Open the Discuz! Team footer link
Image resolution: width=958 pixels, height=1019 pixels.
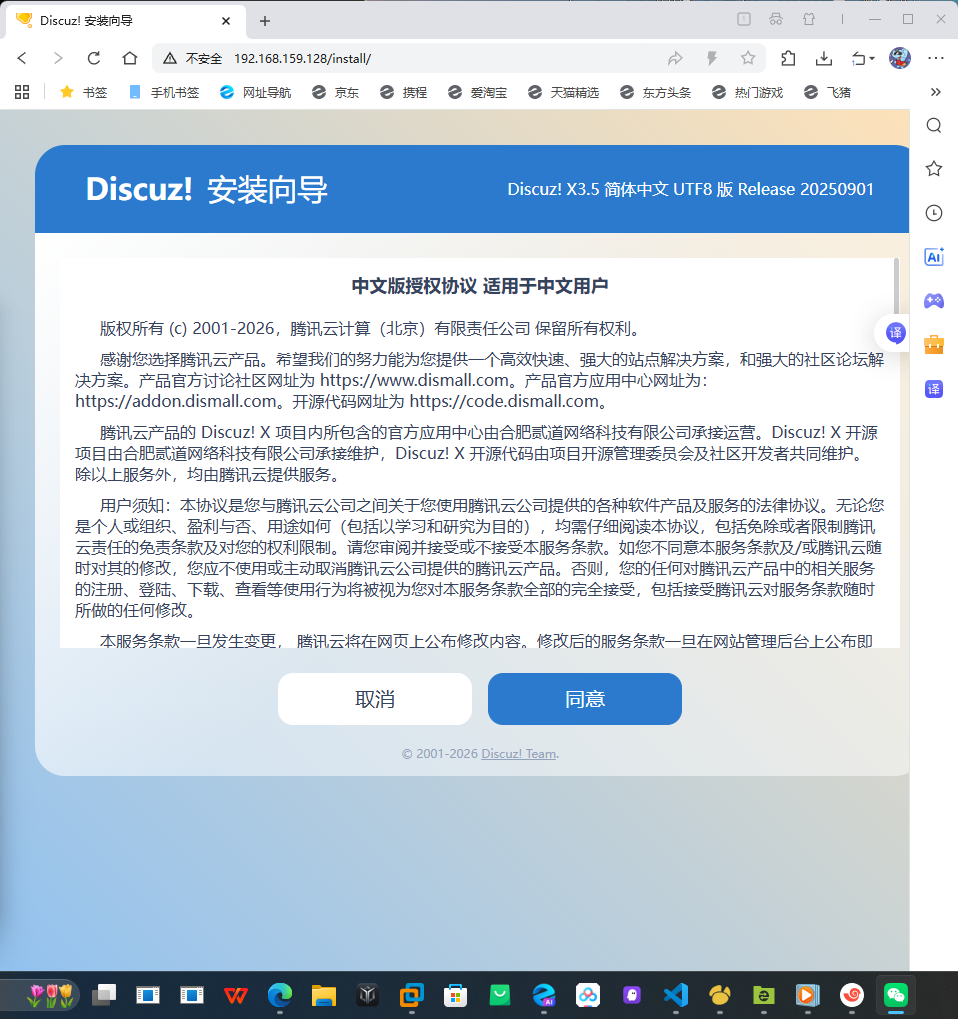[519, 754]
